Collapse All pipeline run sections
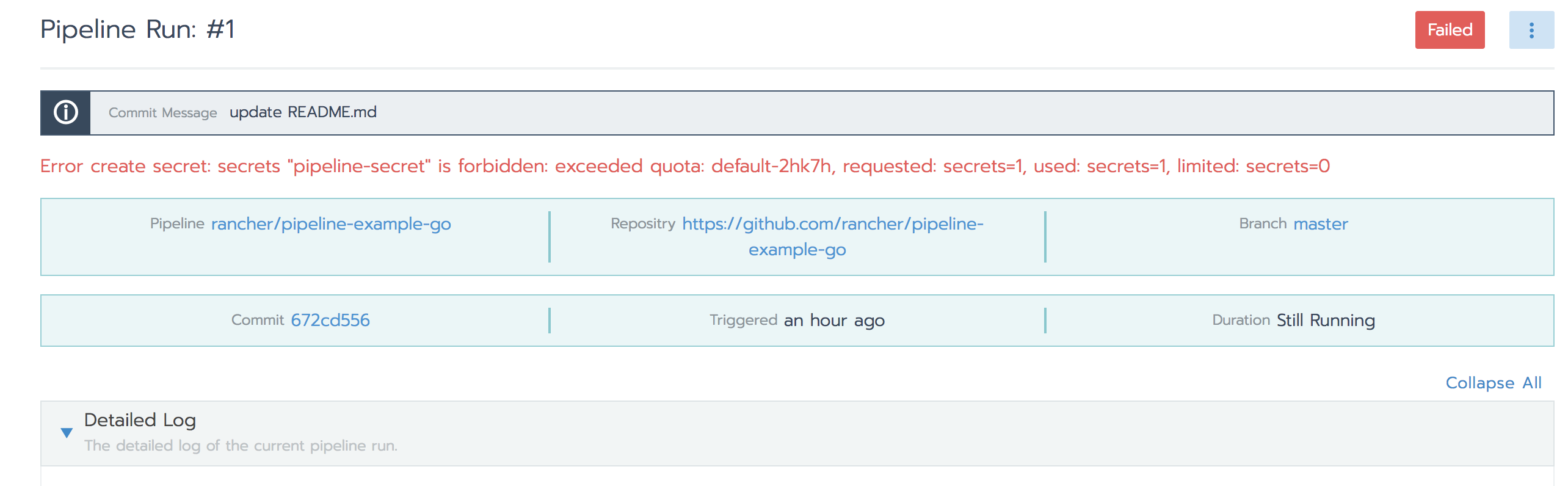The width and height of the screenshot is (1568, 486). click(1494, 383)
